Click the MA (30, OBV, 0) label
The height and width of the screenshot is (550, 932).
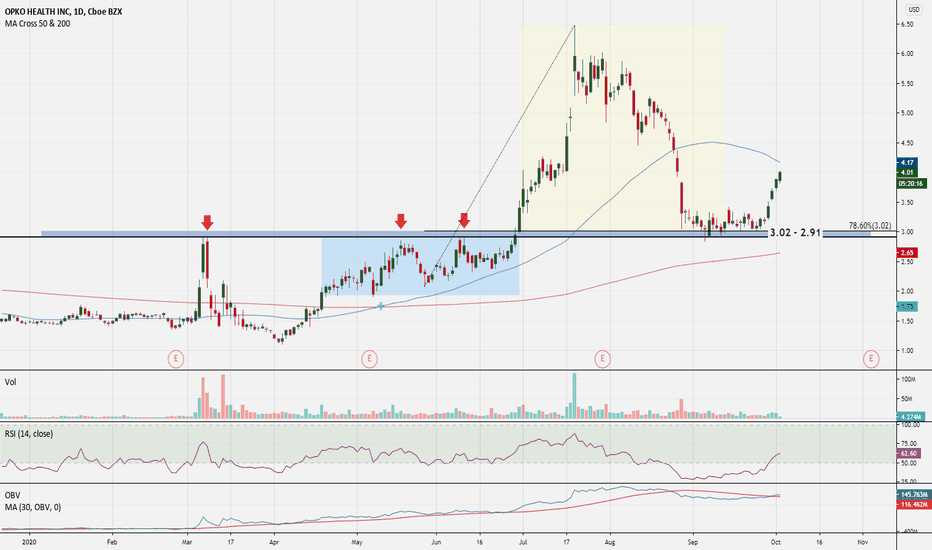tap(33, 507)
